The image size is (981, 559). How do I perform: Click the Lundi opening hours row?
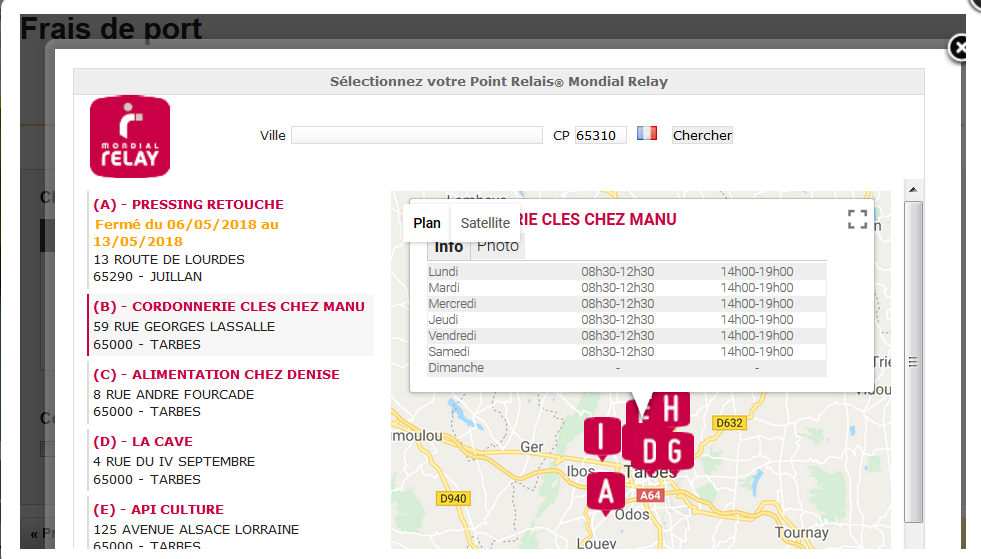(627, 272)
